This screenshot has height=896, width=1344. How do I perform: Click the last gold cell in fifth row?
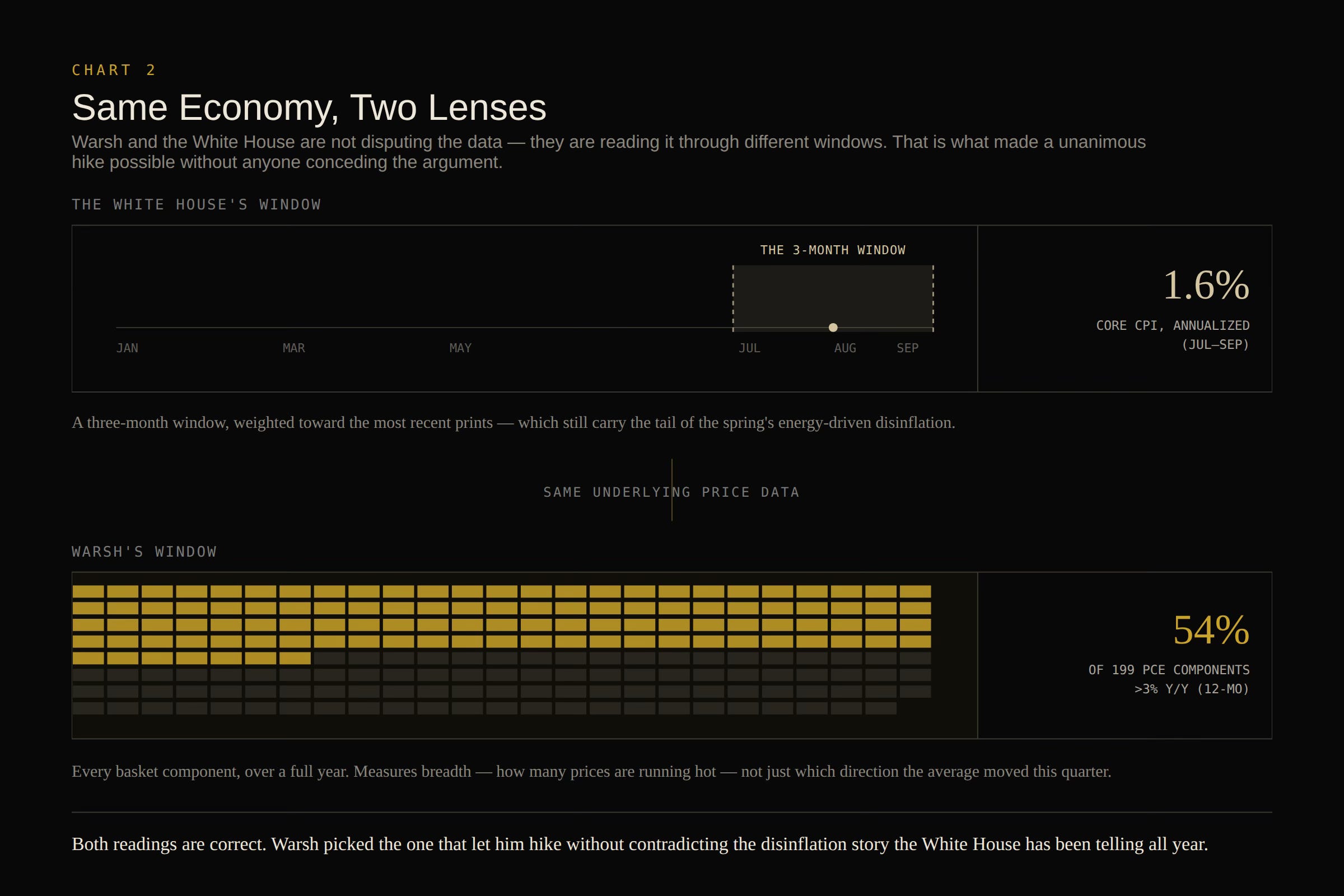[x=295, y=659]
